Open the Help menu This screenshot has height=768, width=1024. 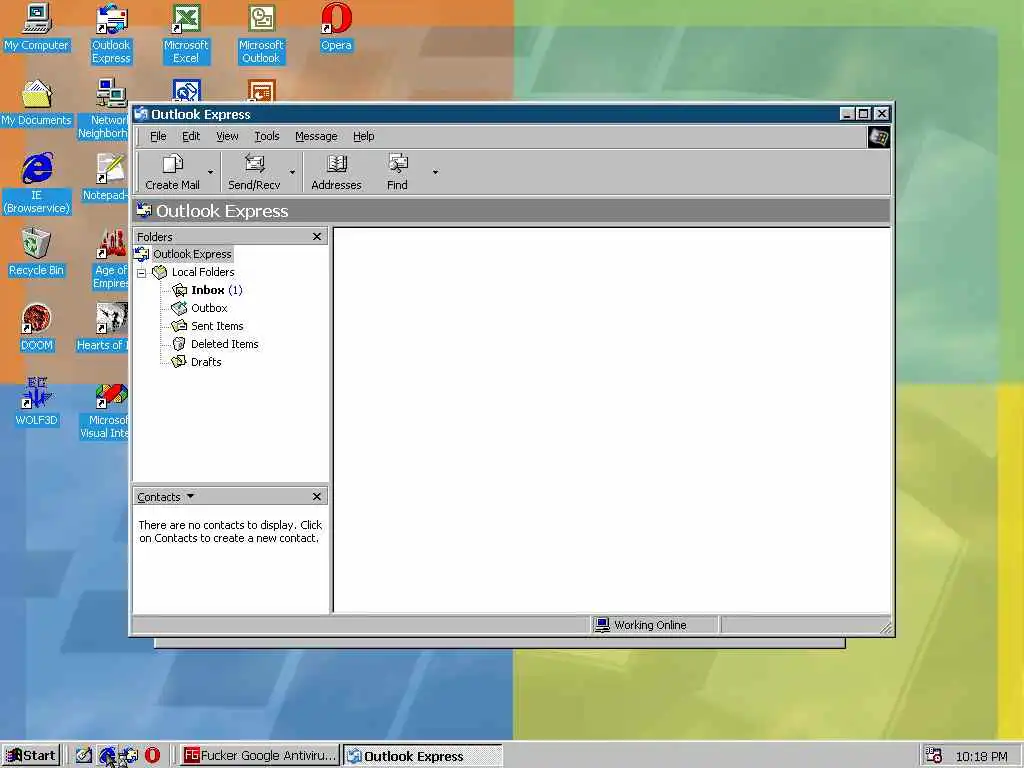pos(364,136)
